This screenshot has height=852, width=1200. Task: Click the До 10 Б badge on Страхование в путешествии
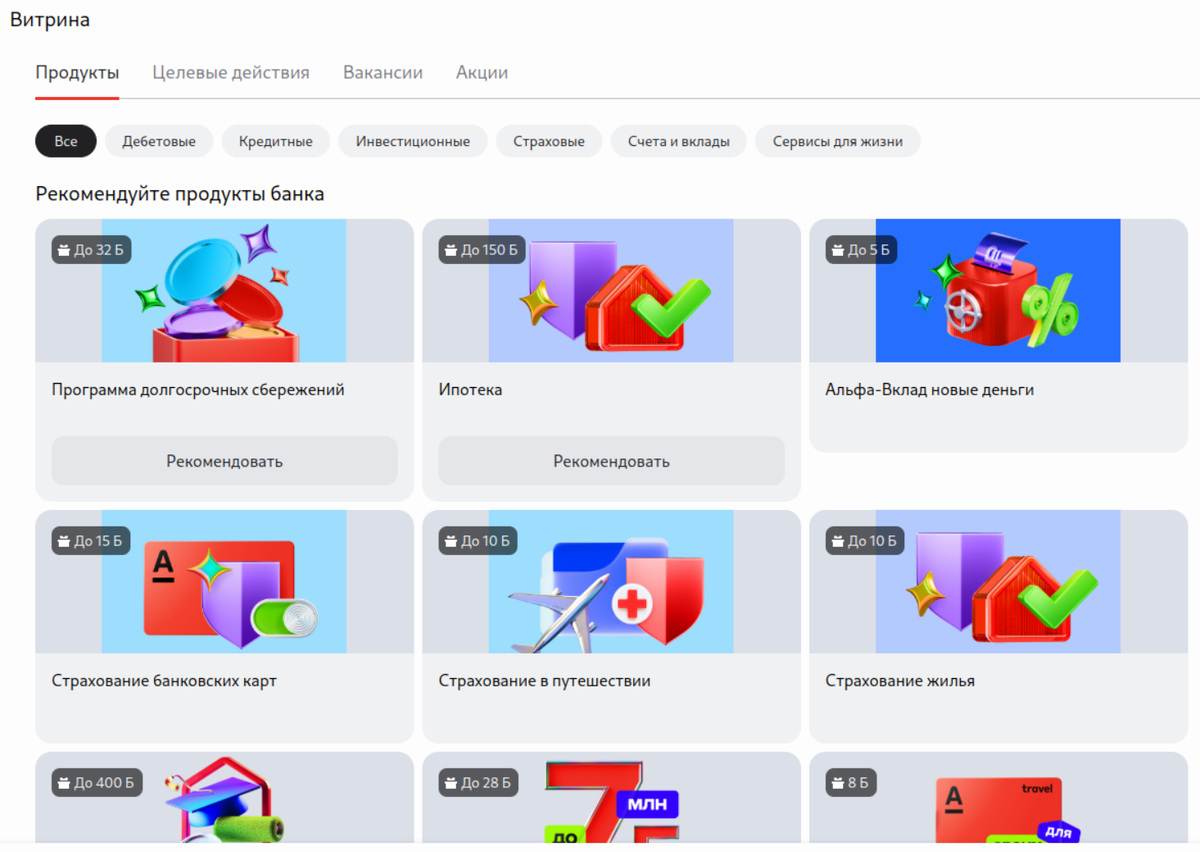coord(479,541)
